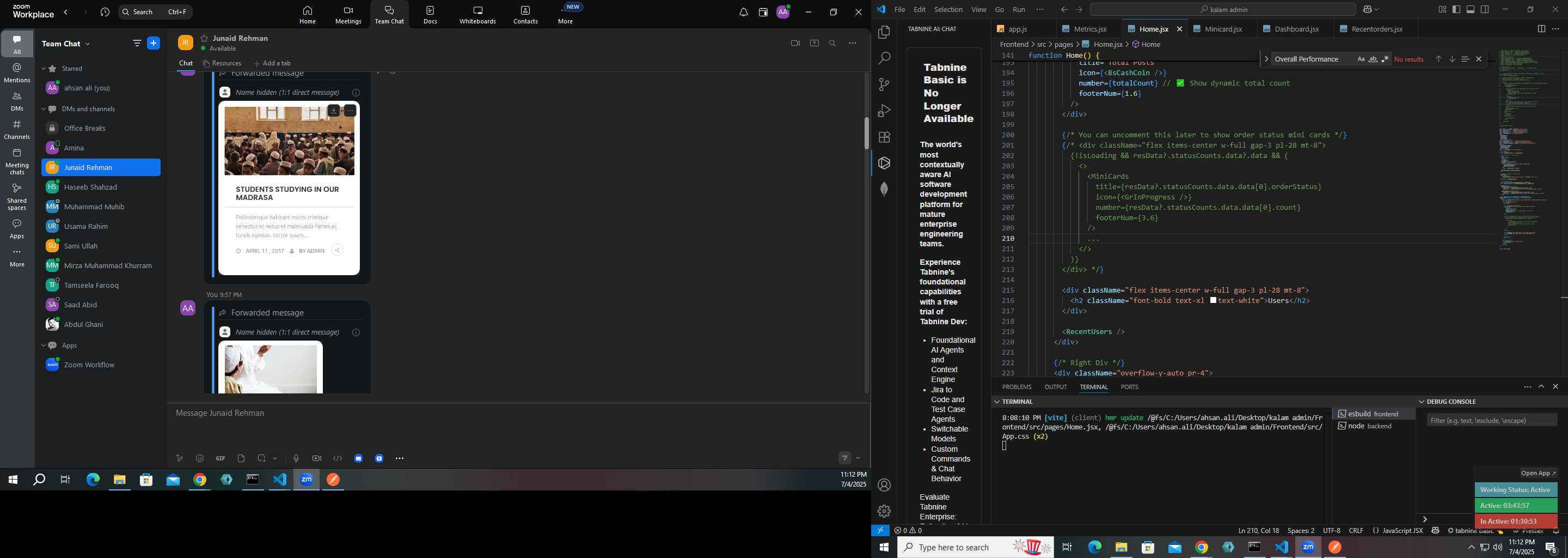Screen dimensions: 1568x558
Task: Start audio message with microphone icon
Action: [296, 459]
